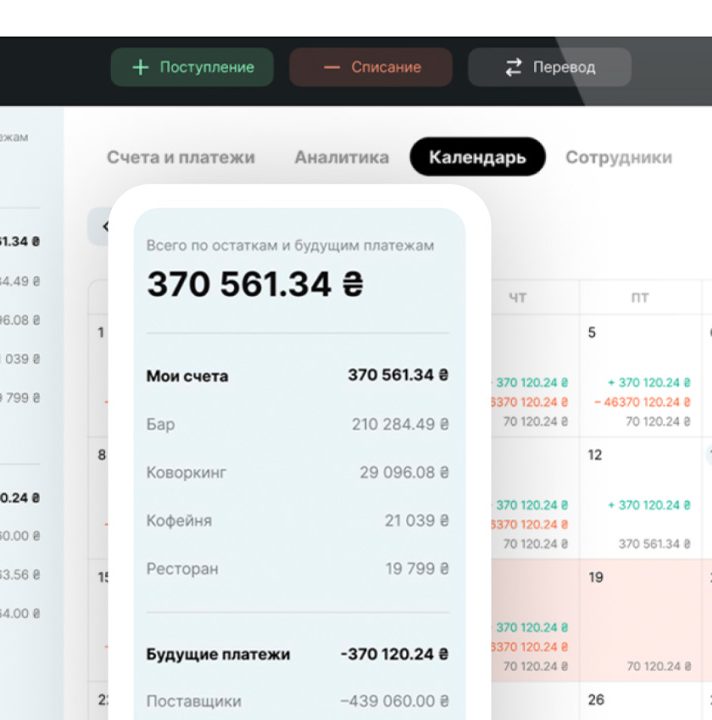Screen dimensions: 712x720
Task: Click Коворкинг balance 29 096.08 ₴
Action: click(404, 472)
